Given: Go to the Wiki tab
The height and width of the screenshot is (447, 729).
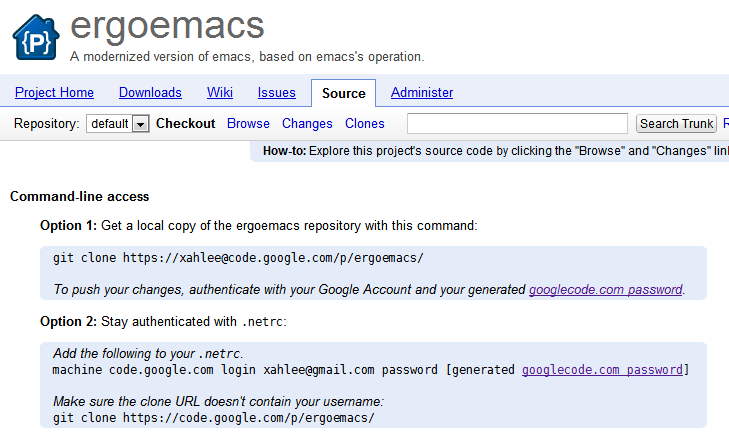Looking at the screenshot, I should [220, 93].
